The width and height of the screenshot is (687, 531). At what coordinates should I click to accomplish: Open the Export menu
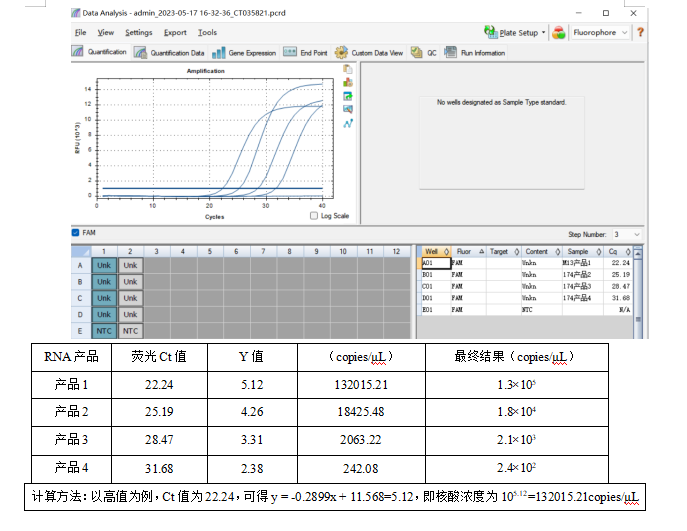175,33
